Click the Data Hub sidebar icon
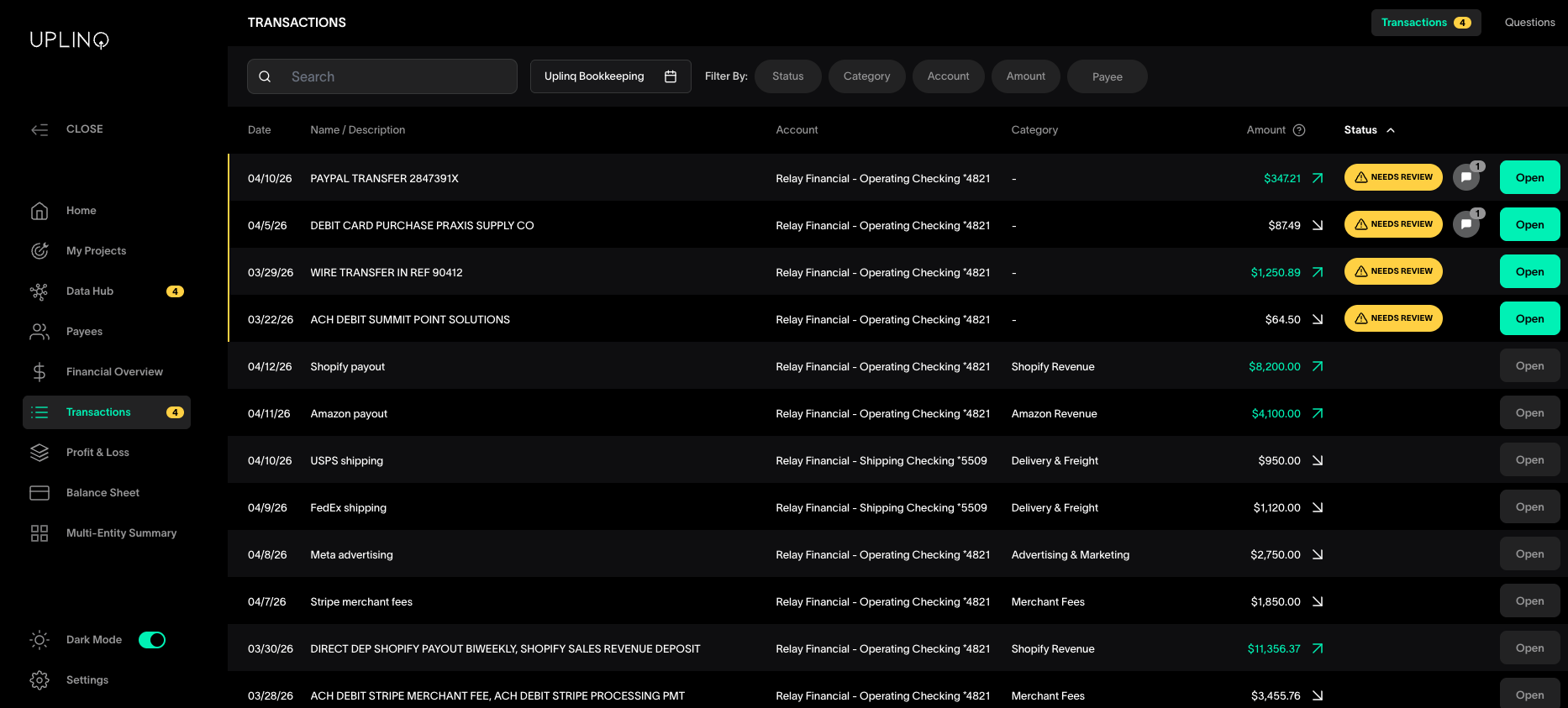Screen dimensions: 1568x708 point(39,291)
